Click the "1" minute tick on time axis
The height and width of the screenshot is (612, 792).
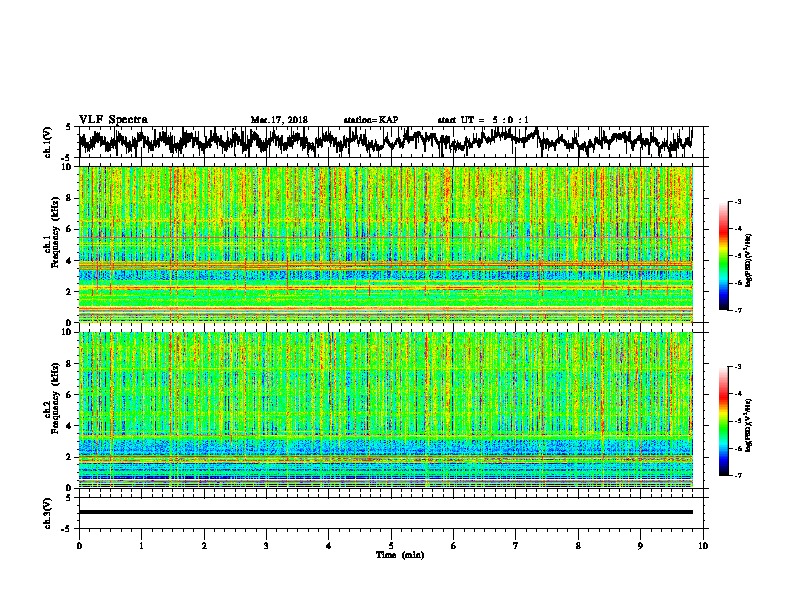click(x=141, y=546)
